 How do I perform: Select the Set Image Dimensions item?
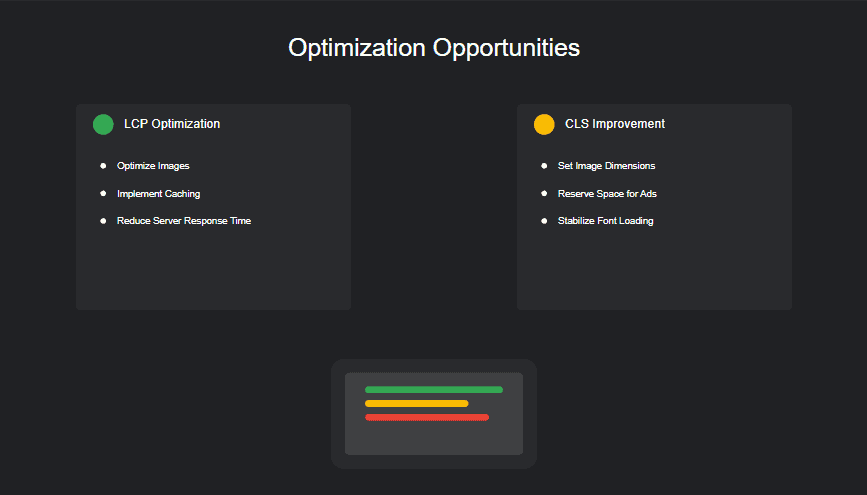click(606, 166)
